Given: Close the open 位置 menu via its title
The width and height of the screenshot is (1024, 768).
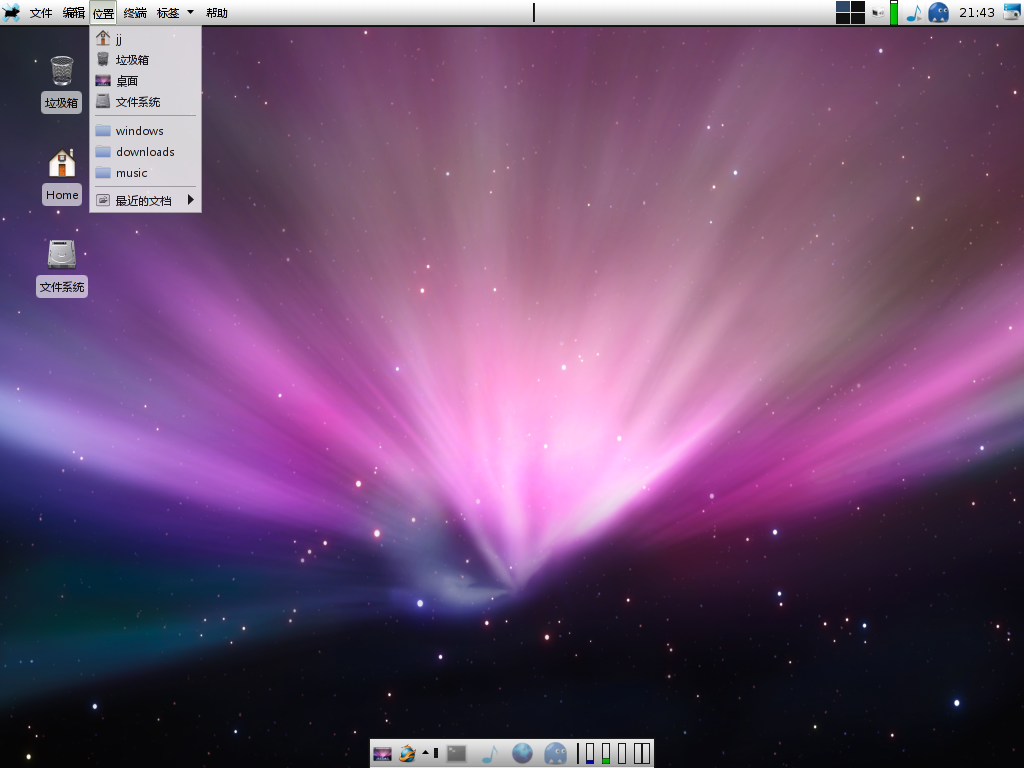Looking at the screenshot, I should click(x=103, y=13).
